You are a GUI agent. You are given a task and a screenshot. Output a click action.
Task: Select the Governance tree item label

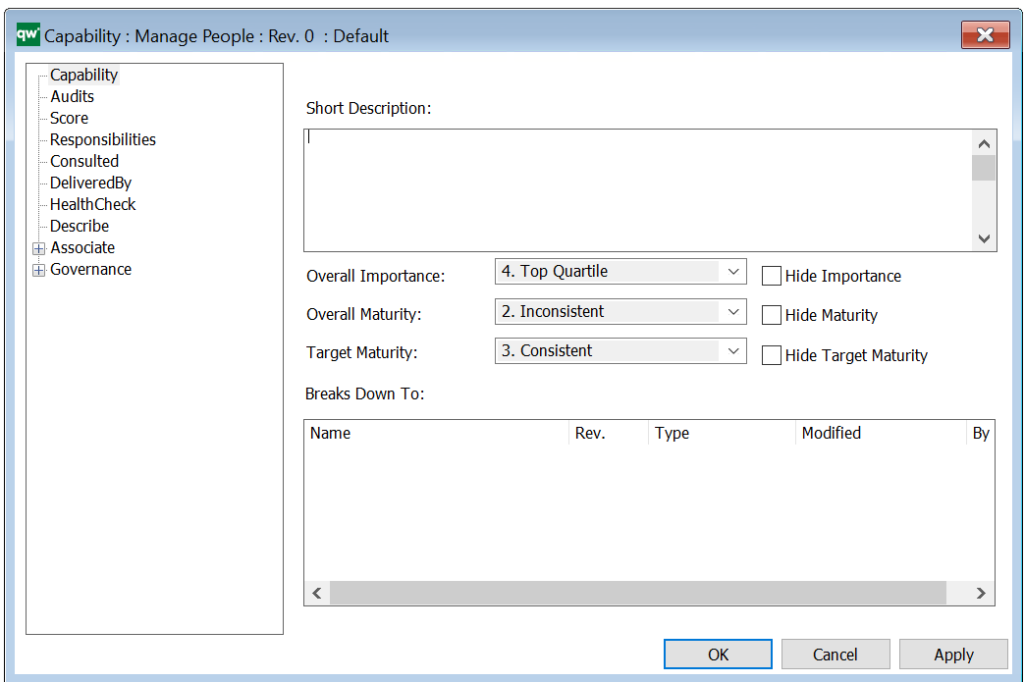click(91, 269)
